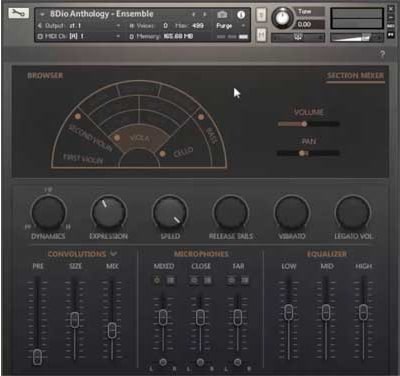400x376 pixels.
Task: Click the Tune value field 0.00
Action: (x=309, y=24)
